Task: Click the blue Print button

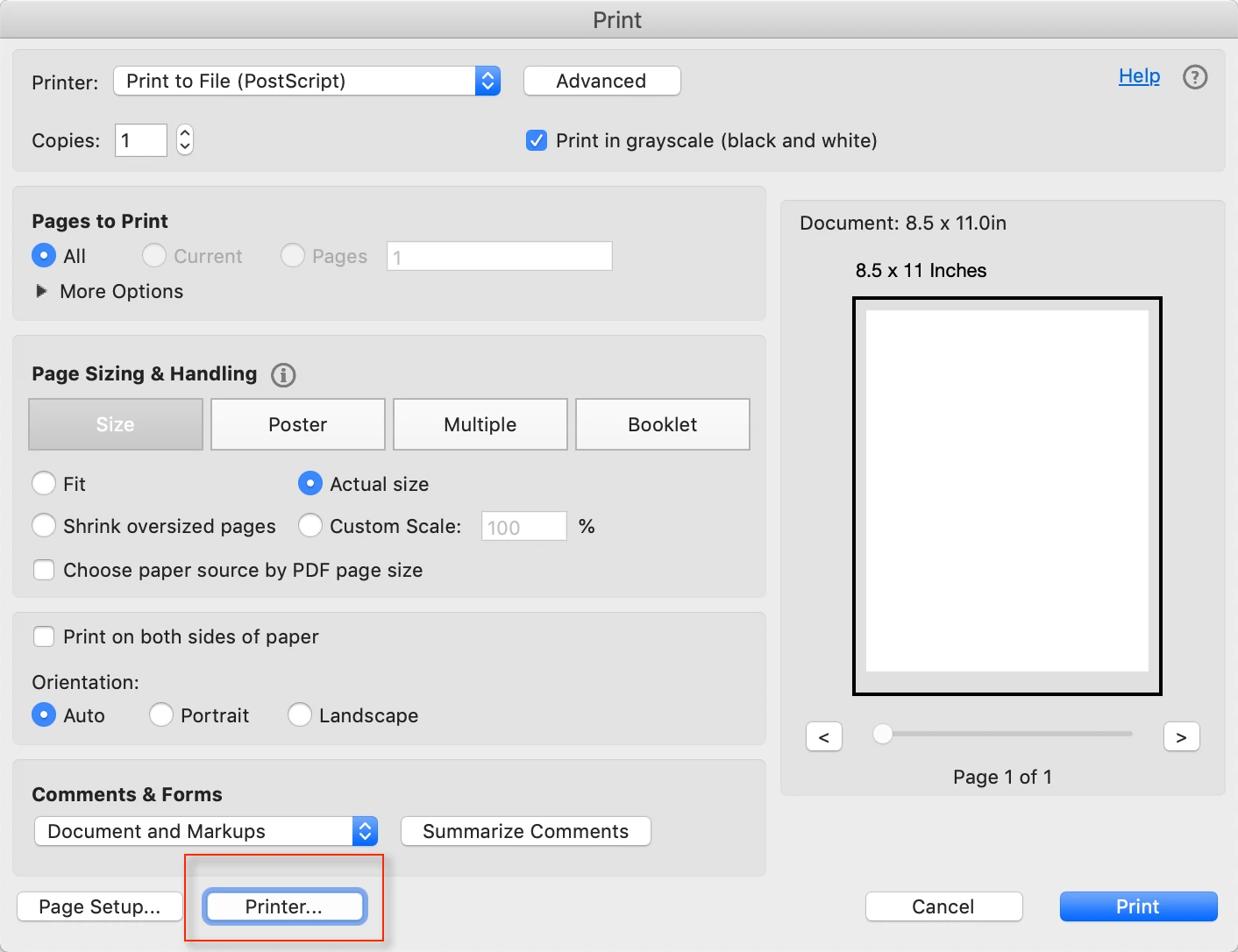Action: pos(1138,906)
